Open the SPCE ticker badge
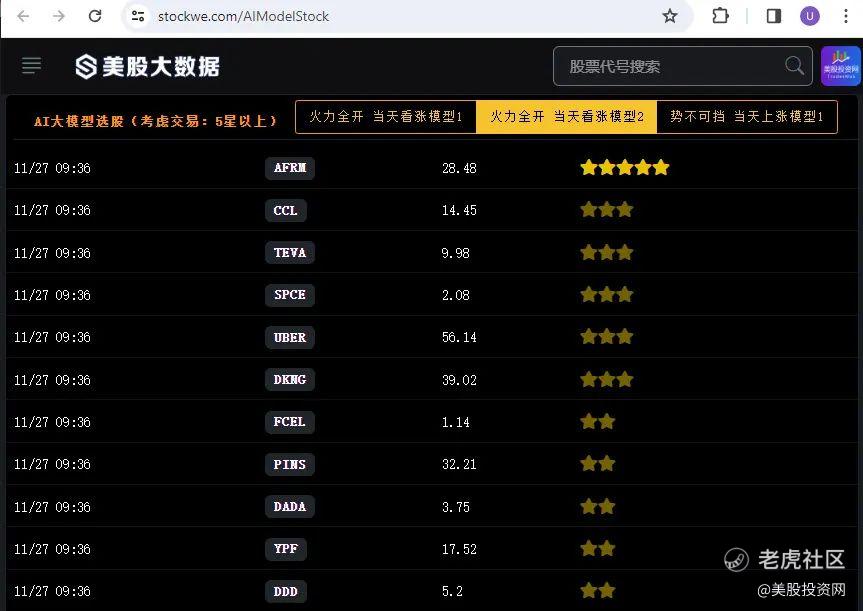863x611 pixels. (290, 295)
